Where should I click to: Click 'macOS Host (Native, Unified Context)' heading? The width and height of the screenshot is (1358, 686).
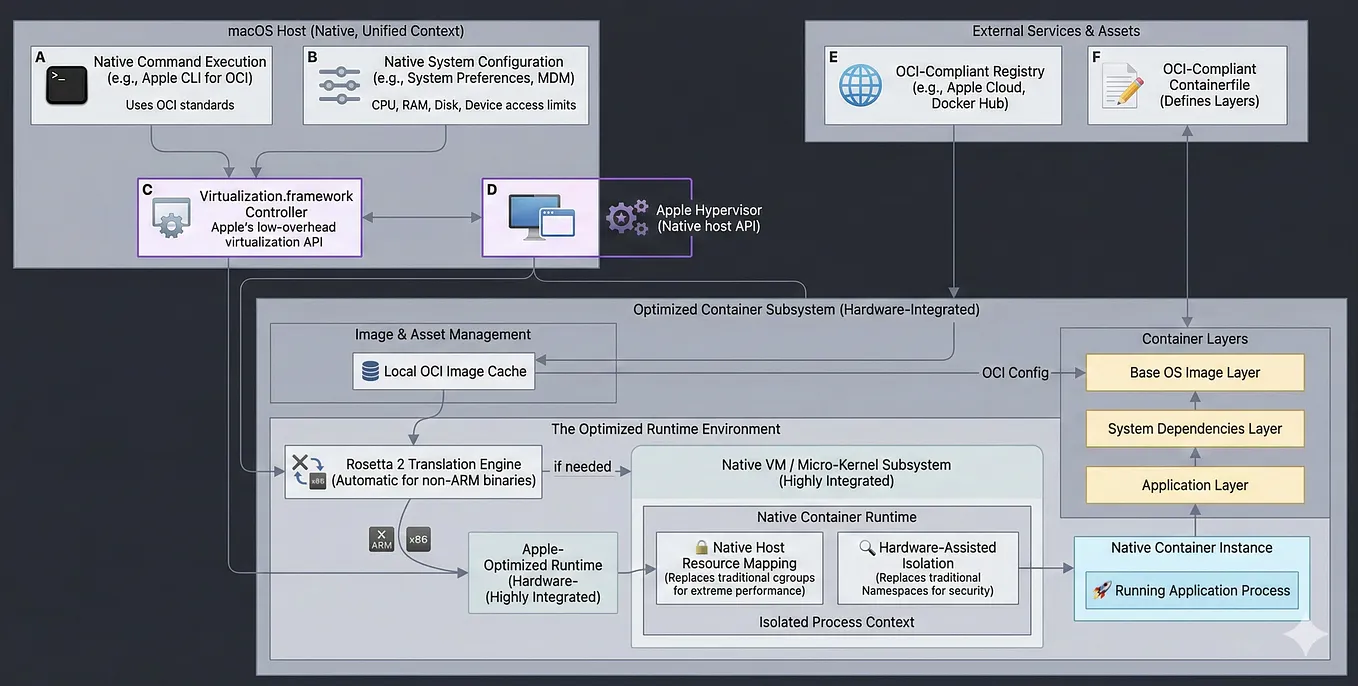(x=346, y=31)
